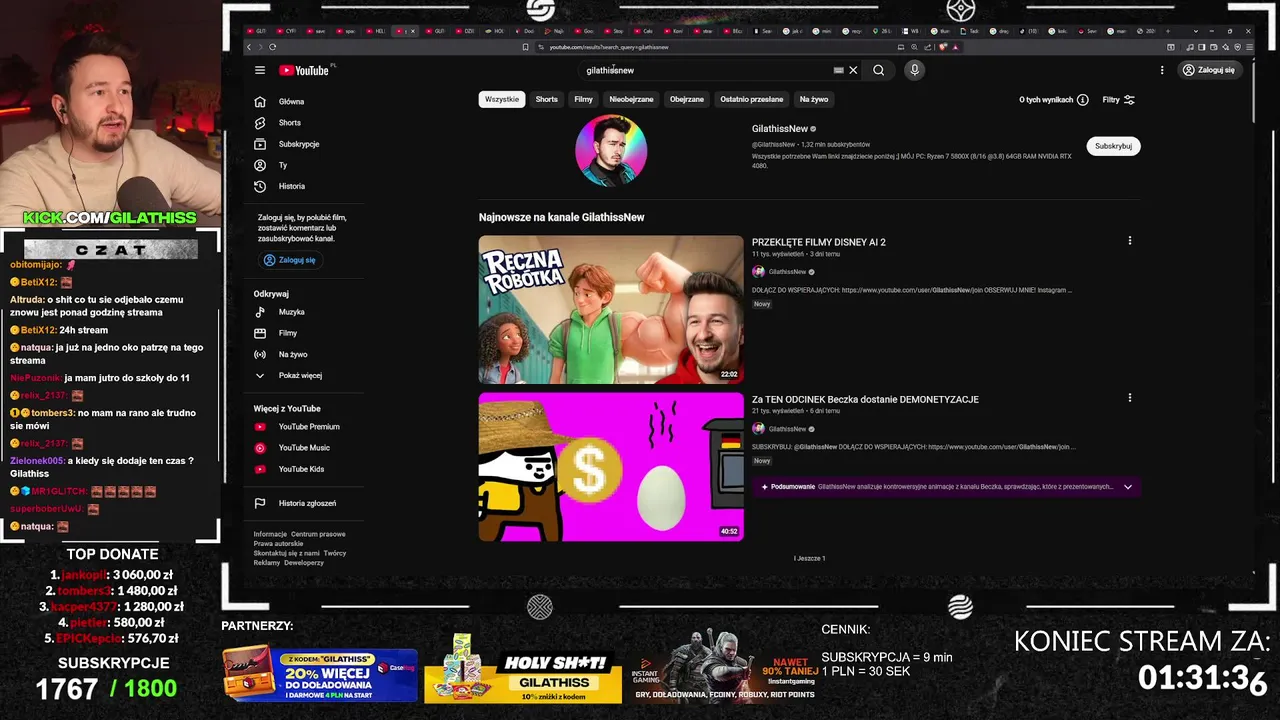The height and width of the screenshot is (720, 1280).
Task: Expand the Podsumowanie summary chevron
Action: pos(1128,487)
